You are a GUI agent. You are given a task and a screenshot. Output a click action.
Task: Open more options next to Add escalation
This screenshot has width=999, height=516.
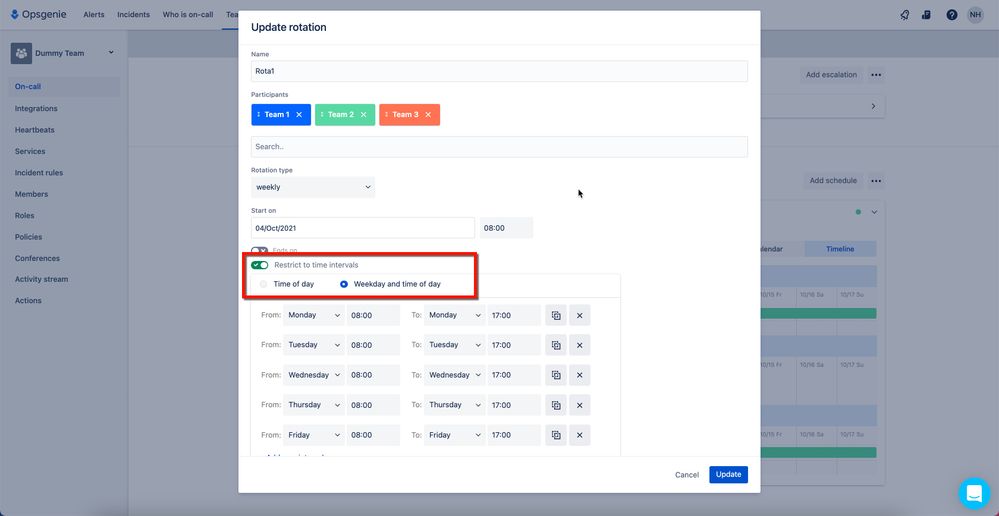pyautogui.click(x=876, y=75)
